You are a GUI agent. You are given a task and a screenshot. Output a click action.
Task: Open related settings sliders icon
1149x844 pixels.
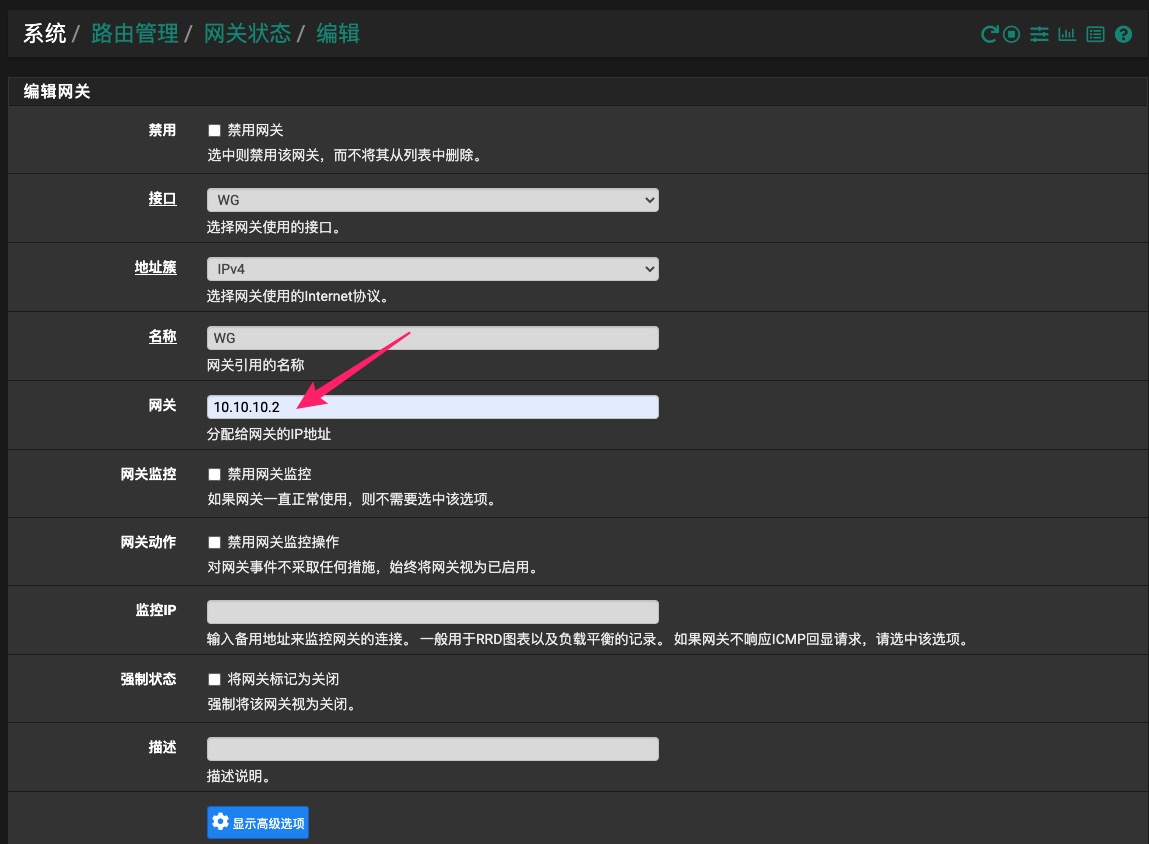click(x=1040, y=35)
